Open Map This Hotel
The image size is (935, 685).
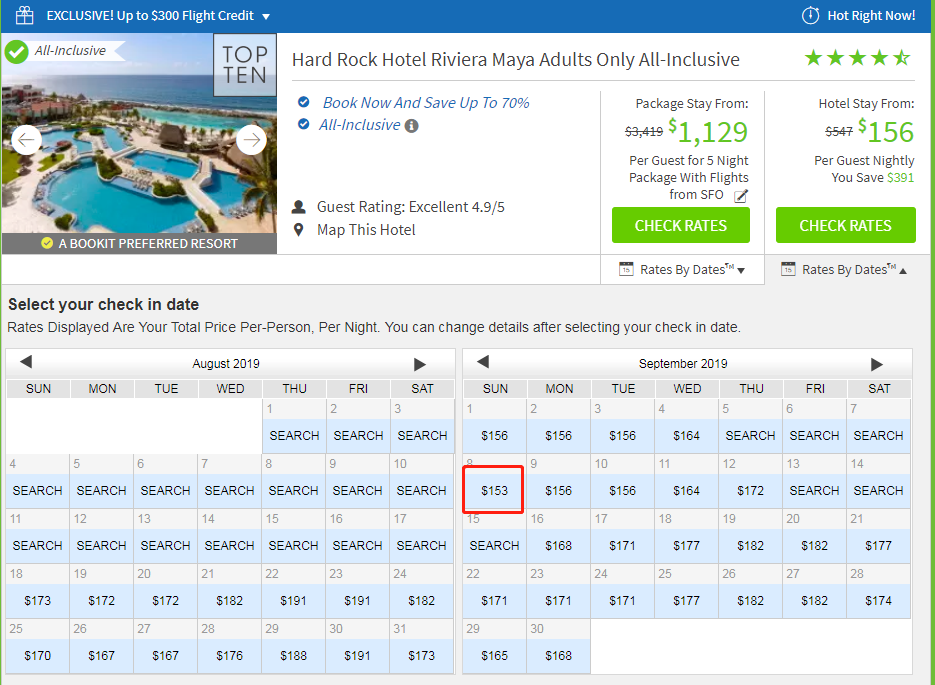coord(366,230)
